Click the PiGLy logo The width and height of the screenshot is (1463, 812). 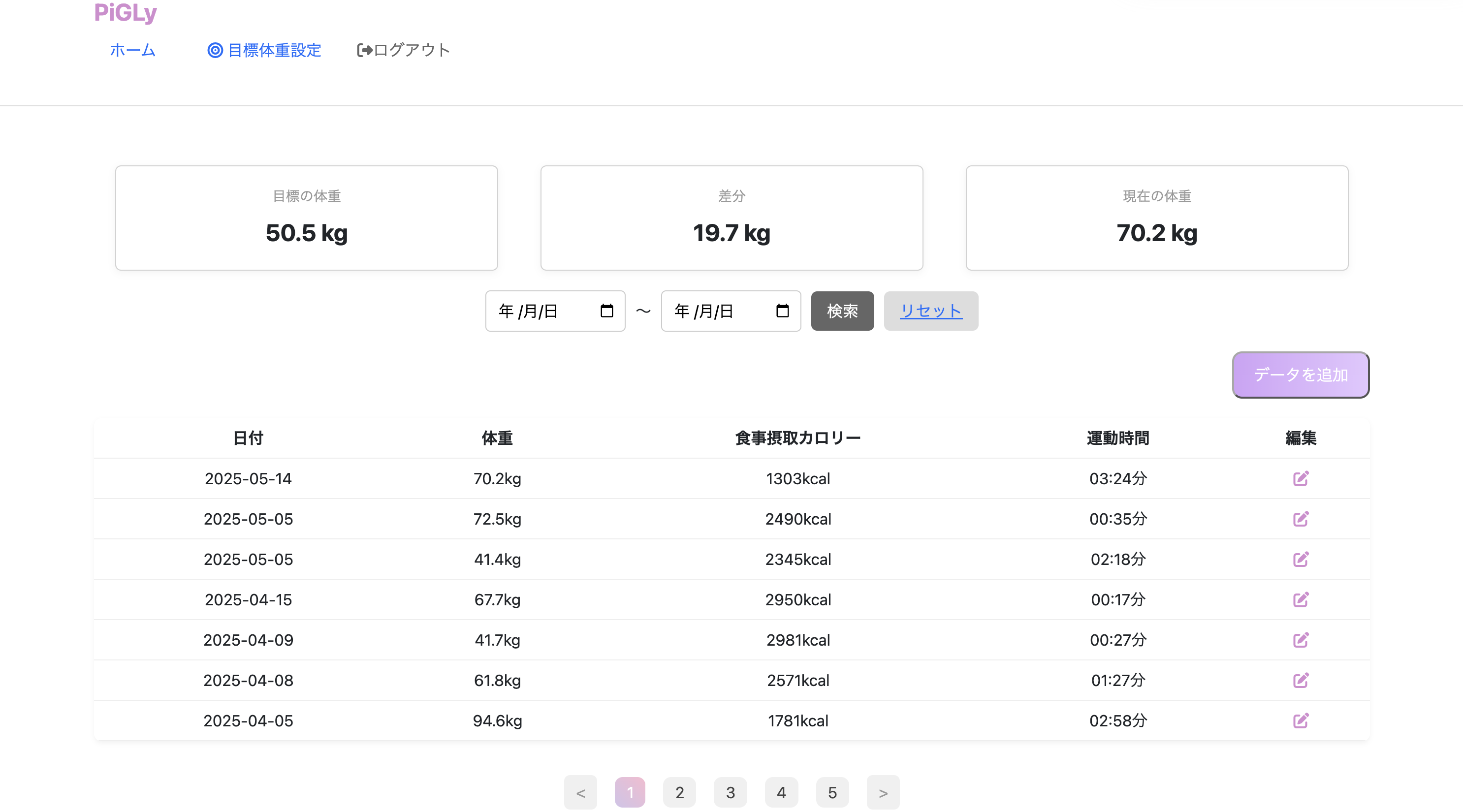click(x=125, y=12)
